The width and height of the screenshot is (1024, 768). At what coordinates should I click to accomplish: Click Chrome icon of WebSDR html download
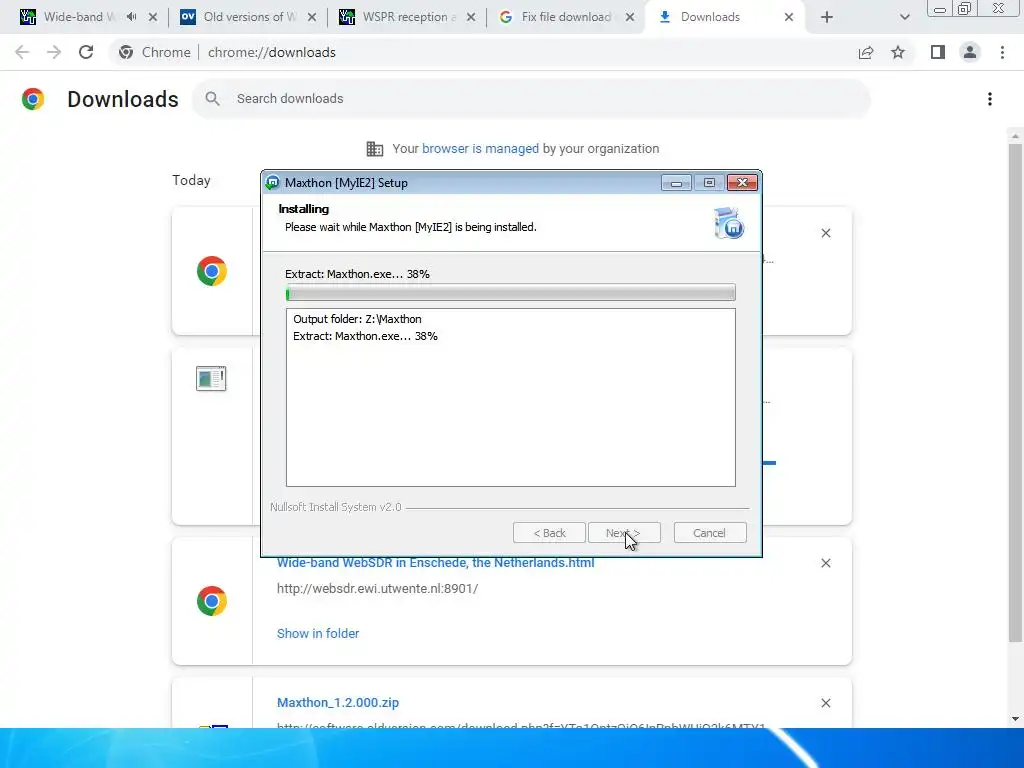pyautogui.click(x=212, y=601)
